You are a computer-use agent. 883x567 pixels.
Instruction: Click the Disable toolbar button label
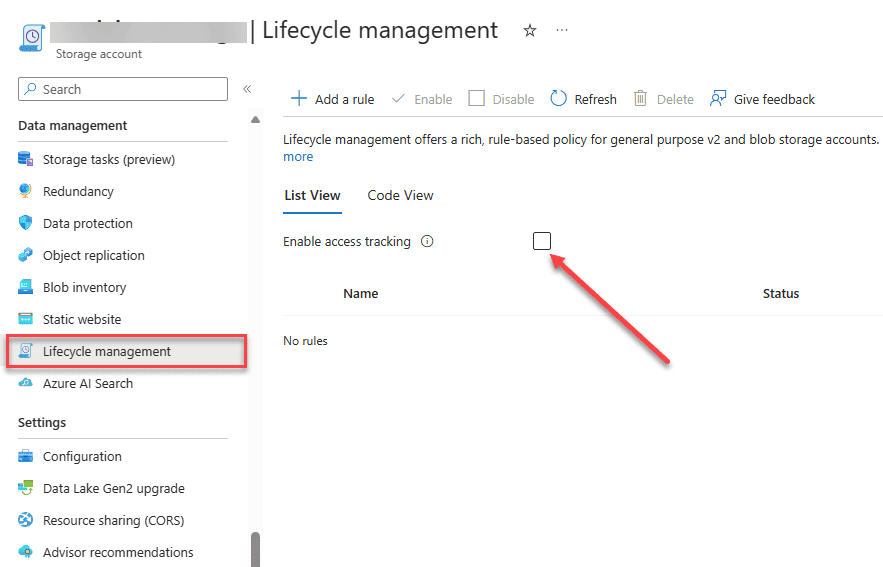[513, 100]
